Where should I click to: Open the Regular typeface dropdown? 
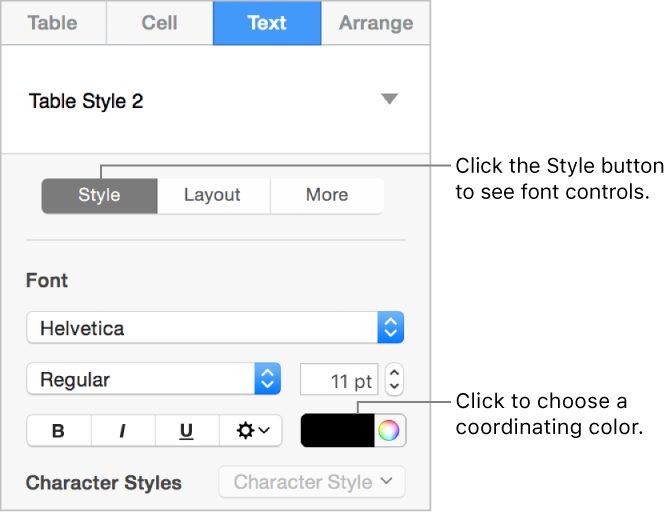click(x=153, y=379)
